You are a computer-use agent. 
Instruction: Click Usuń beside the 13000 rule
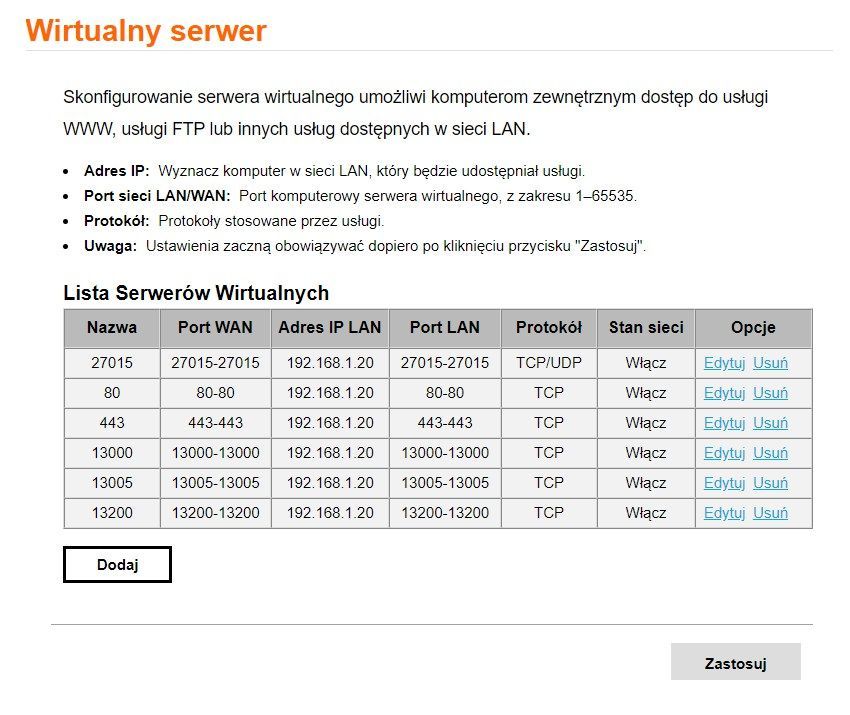[772, 453]
